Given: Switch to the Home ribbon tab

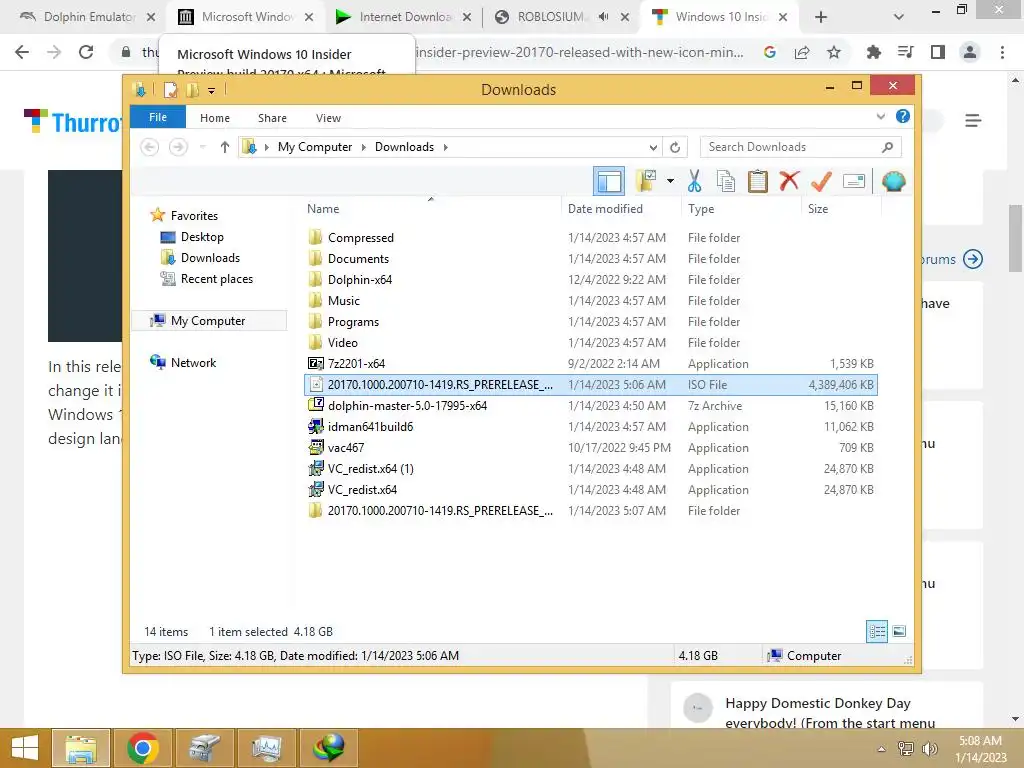Looking at the screenshot, I should tap(215, 118).
